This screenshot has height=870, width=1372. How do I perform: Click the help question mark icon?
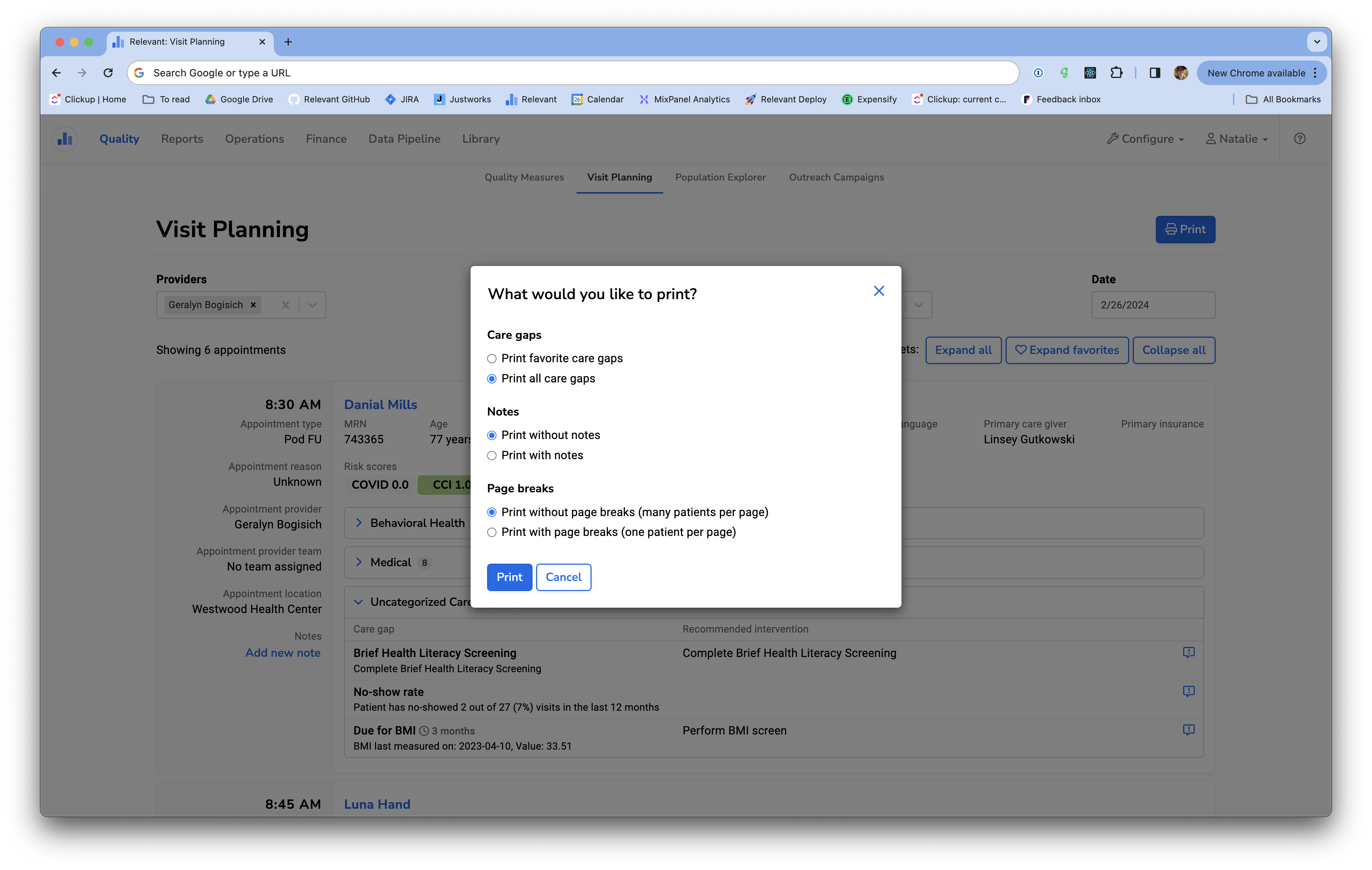point(1299,138)
